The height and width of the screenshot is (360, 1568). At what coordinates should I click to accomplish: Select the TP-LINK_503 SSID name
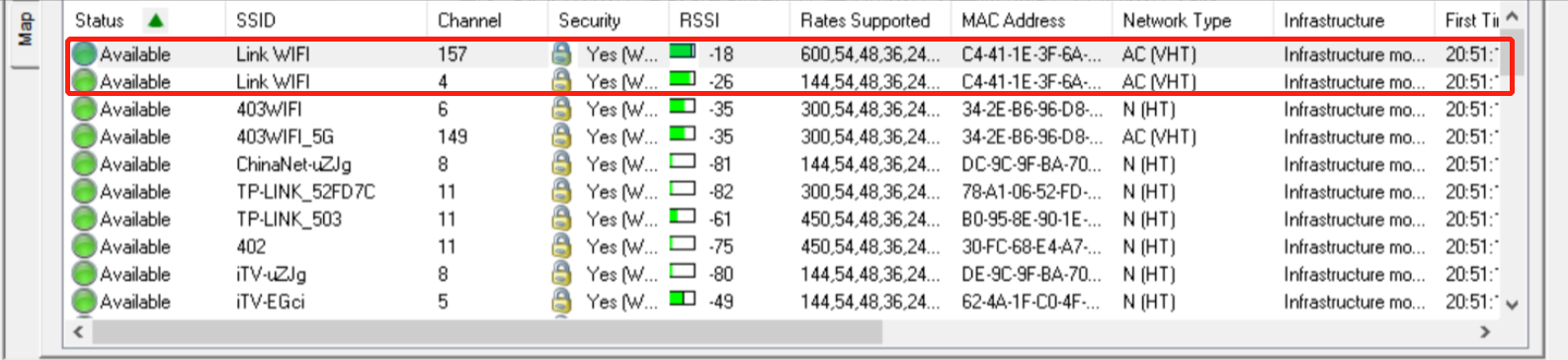coord(289,220)
